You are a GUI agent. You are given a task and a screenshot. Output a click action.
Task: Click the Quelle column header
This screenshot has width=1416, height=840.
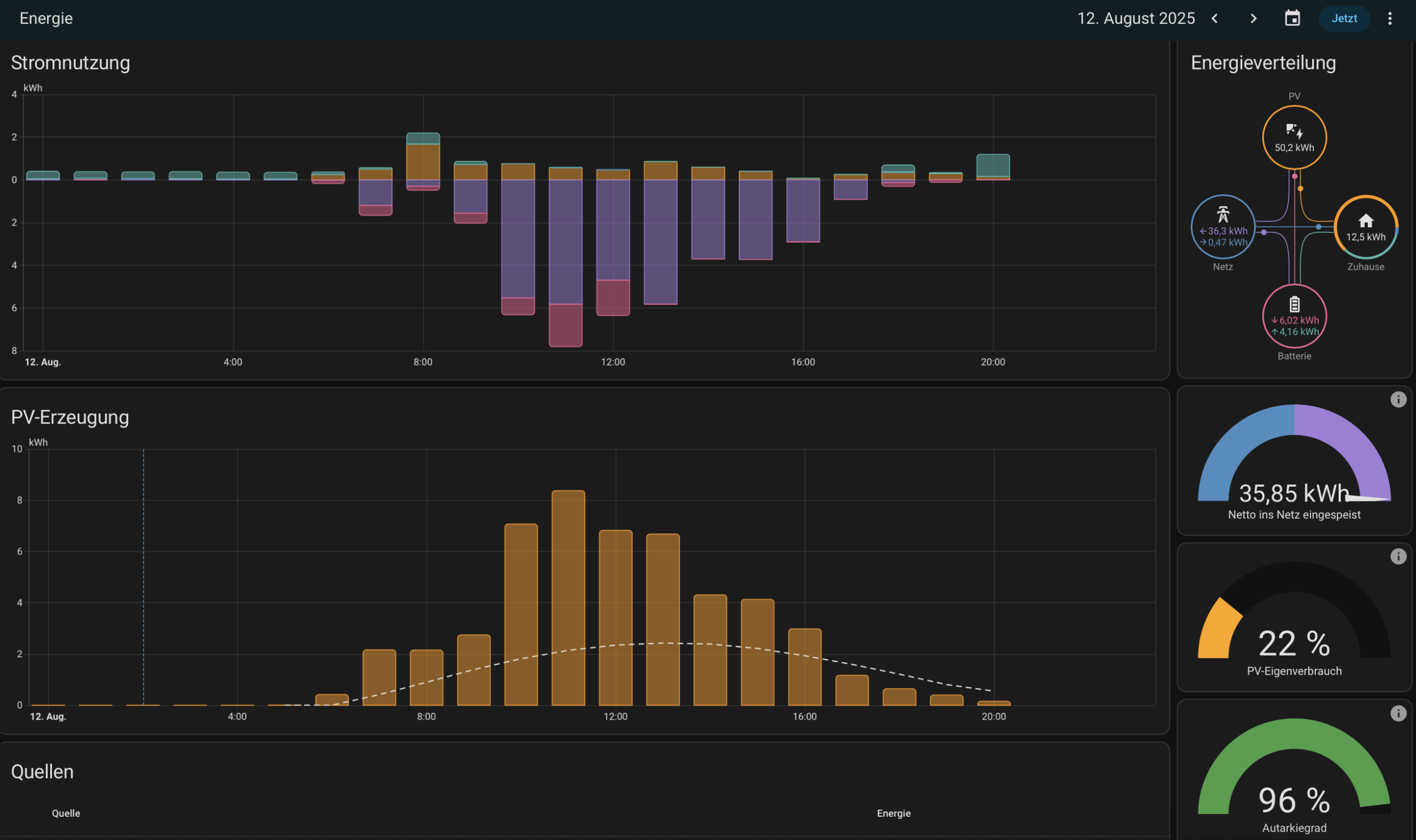click(66, 813)
